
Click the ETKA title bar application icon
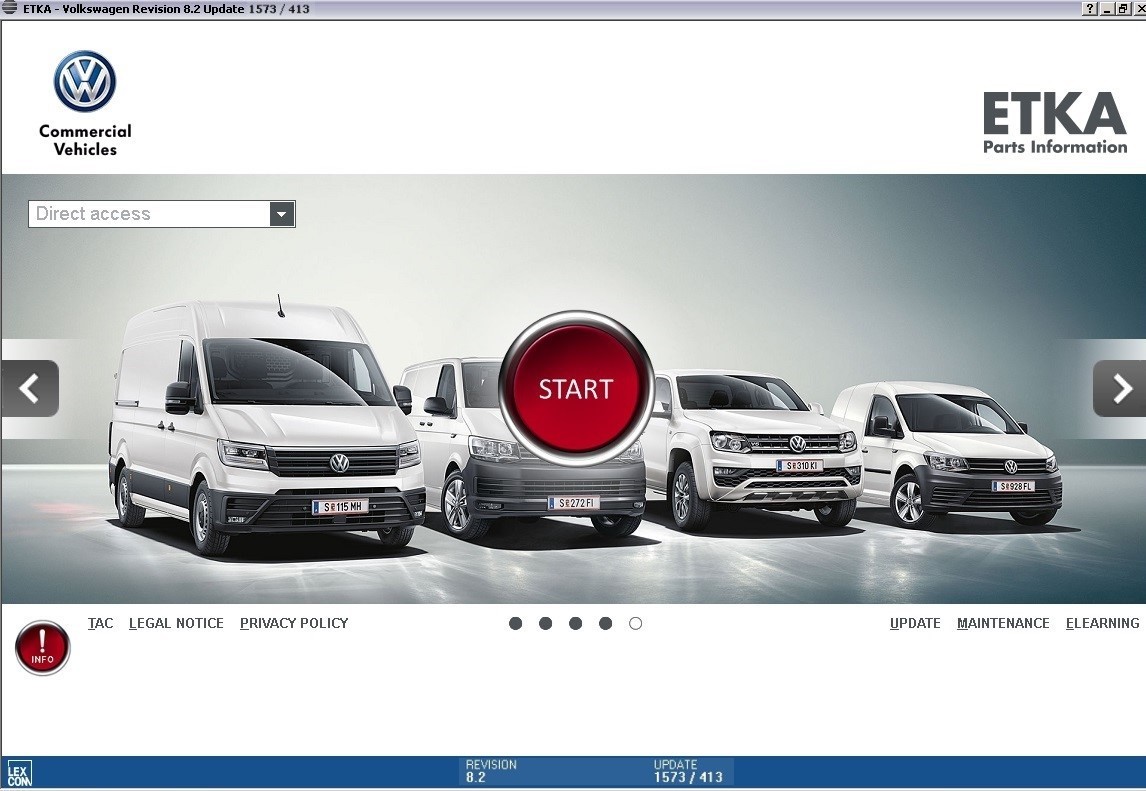click(10, 8)
